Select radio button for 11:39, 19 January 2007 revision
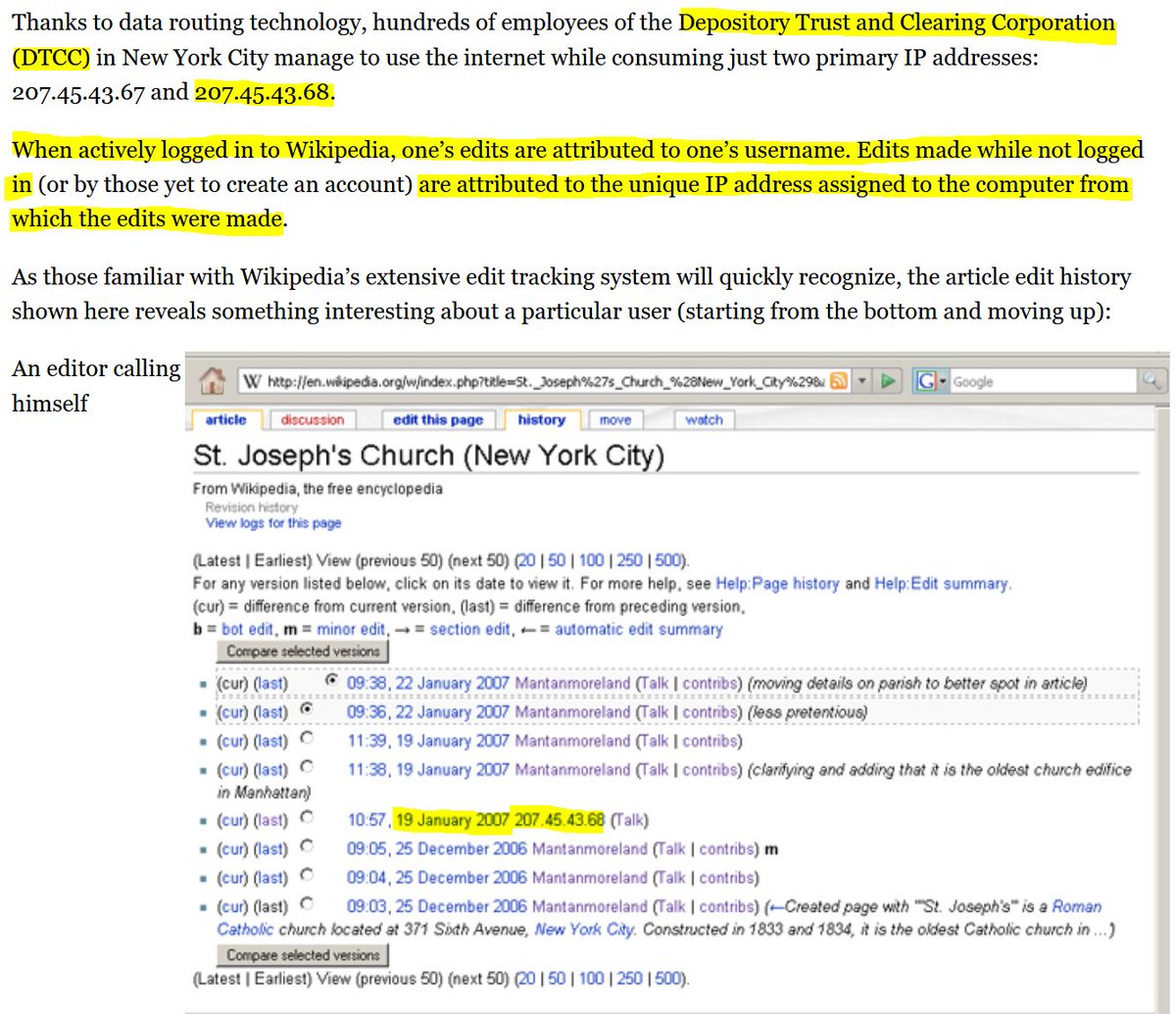Image resolution: width=1176 pixels, height=1014 pixels. pos(307,737)
